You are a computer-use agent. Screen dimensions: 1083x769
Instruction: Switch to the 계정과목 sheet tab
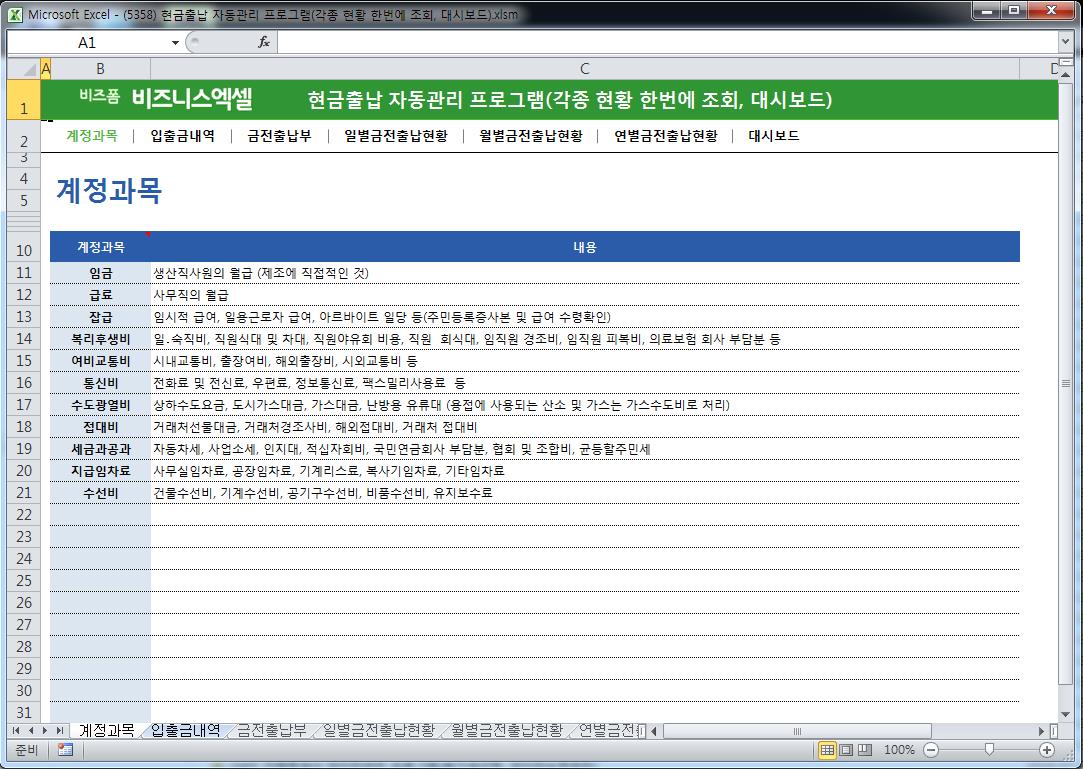tap(106, 730)
